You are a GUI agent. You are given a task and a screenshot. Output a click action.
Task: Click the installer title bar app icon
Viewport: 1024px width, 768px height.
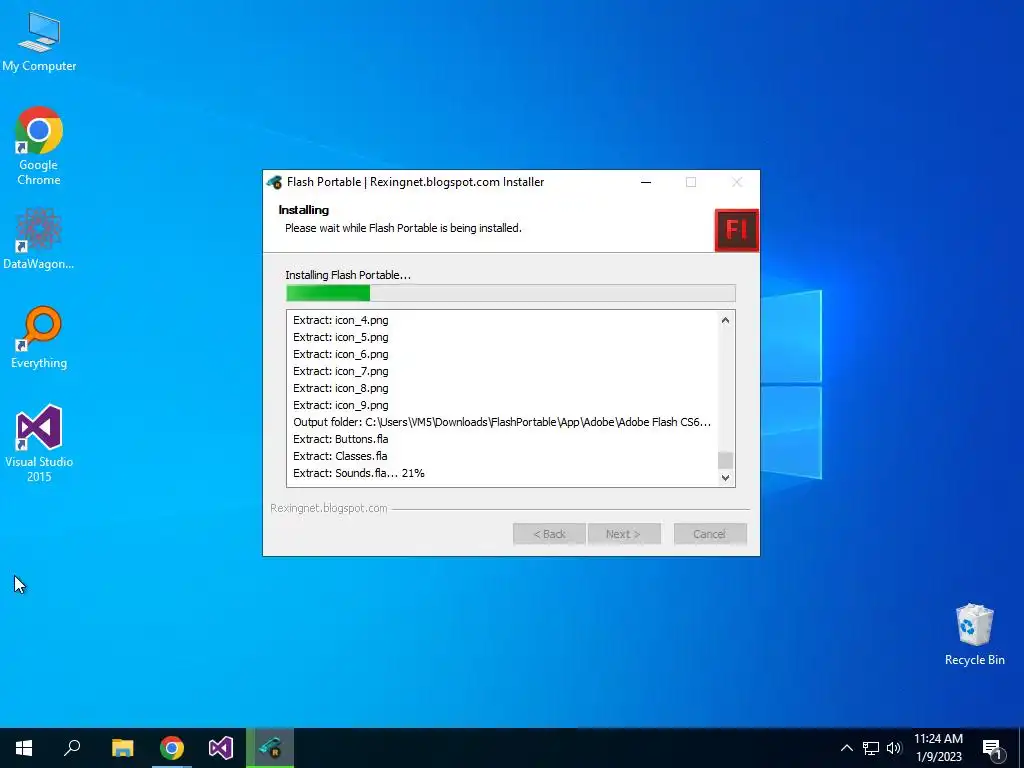coord(274,182)
